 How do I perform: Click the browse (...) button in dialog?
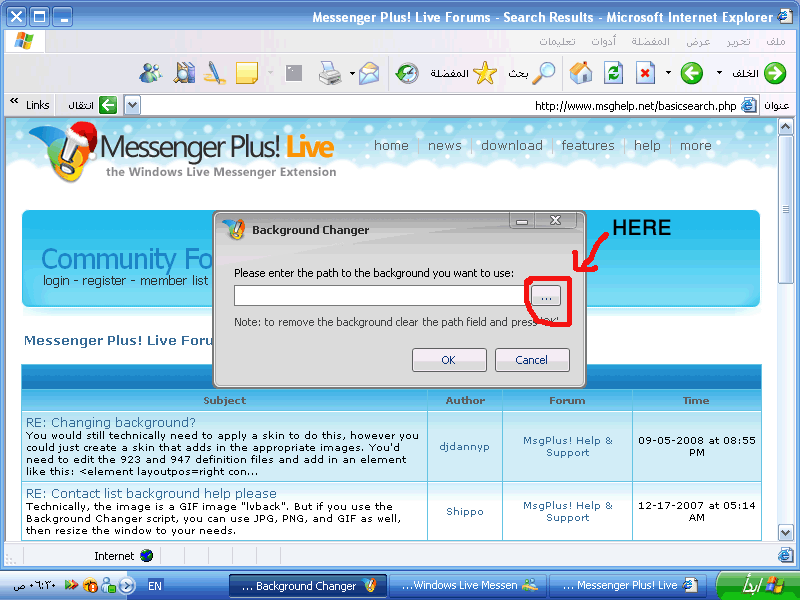546,296
